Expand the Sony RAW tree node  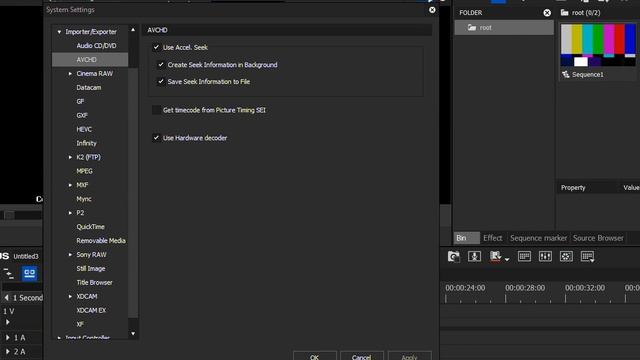click(70, 255)
